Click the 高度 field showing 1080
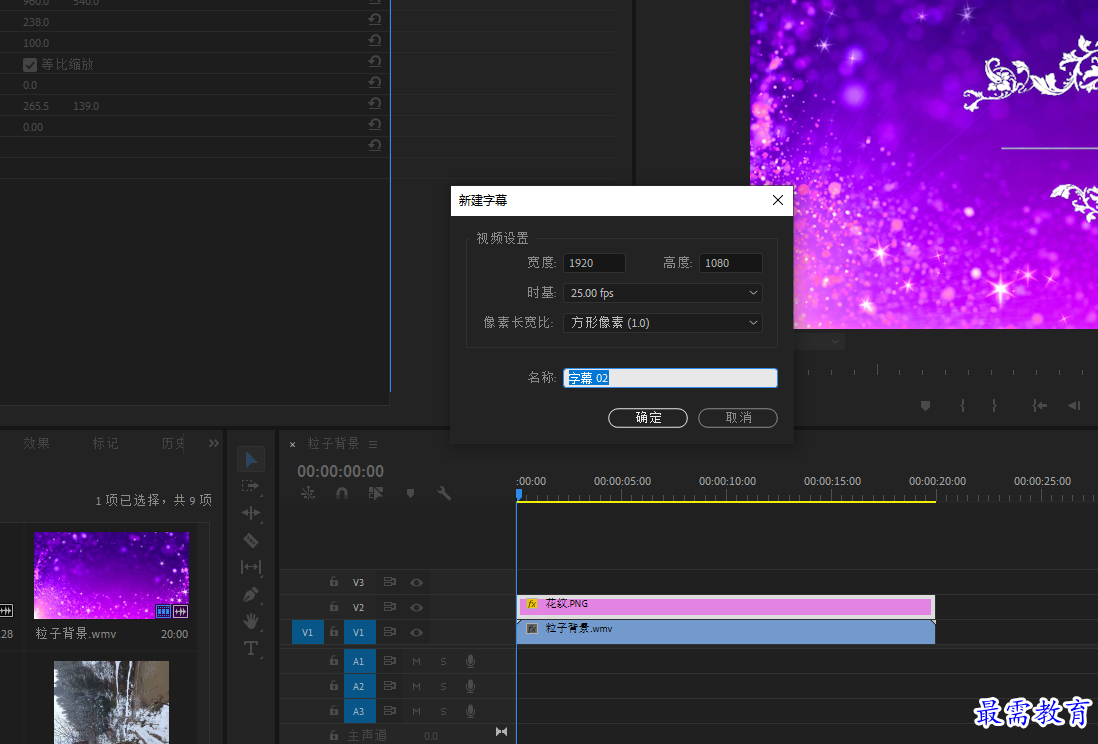The height and width of the screenshot is (744, 1098). point(730,263)
